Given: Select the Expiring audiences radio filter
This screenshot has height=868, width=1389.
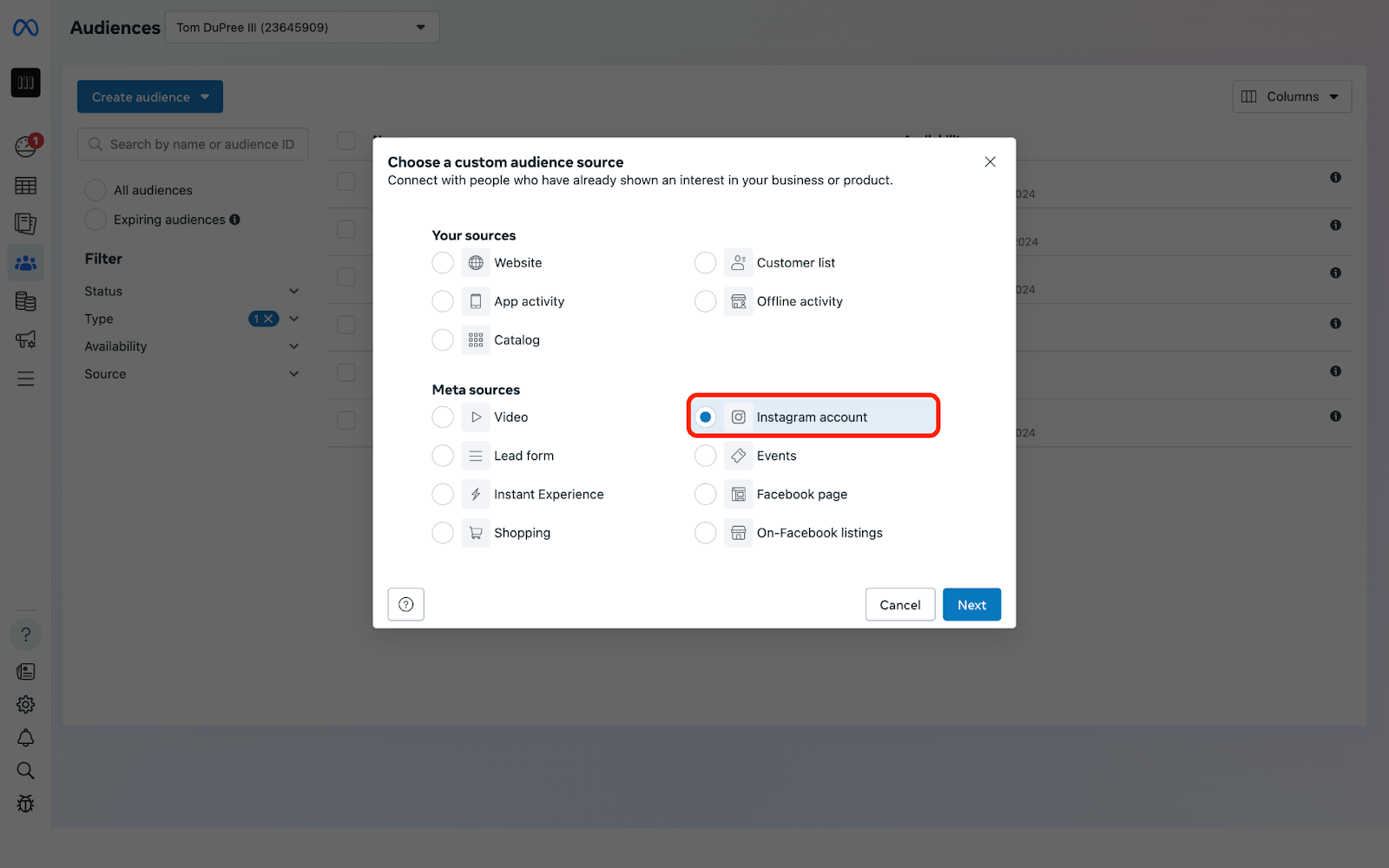Looking at the screenshot, I should [95, 220].
